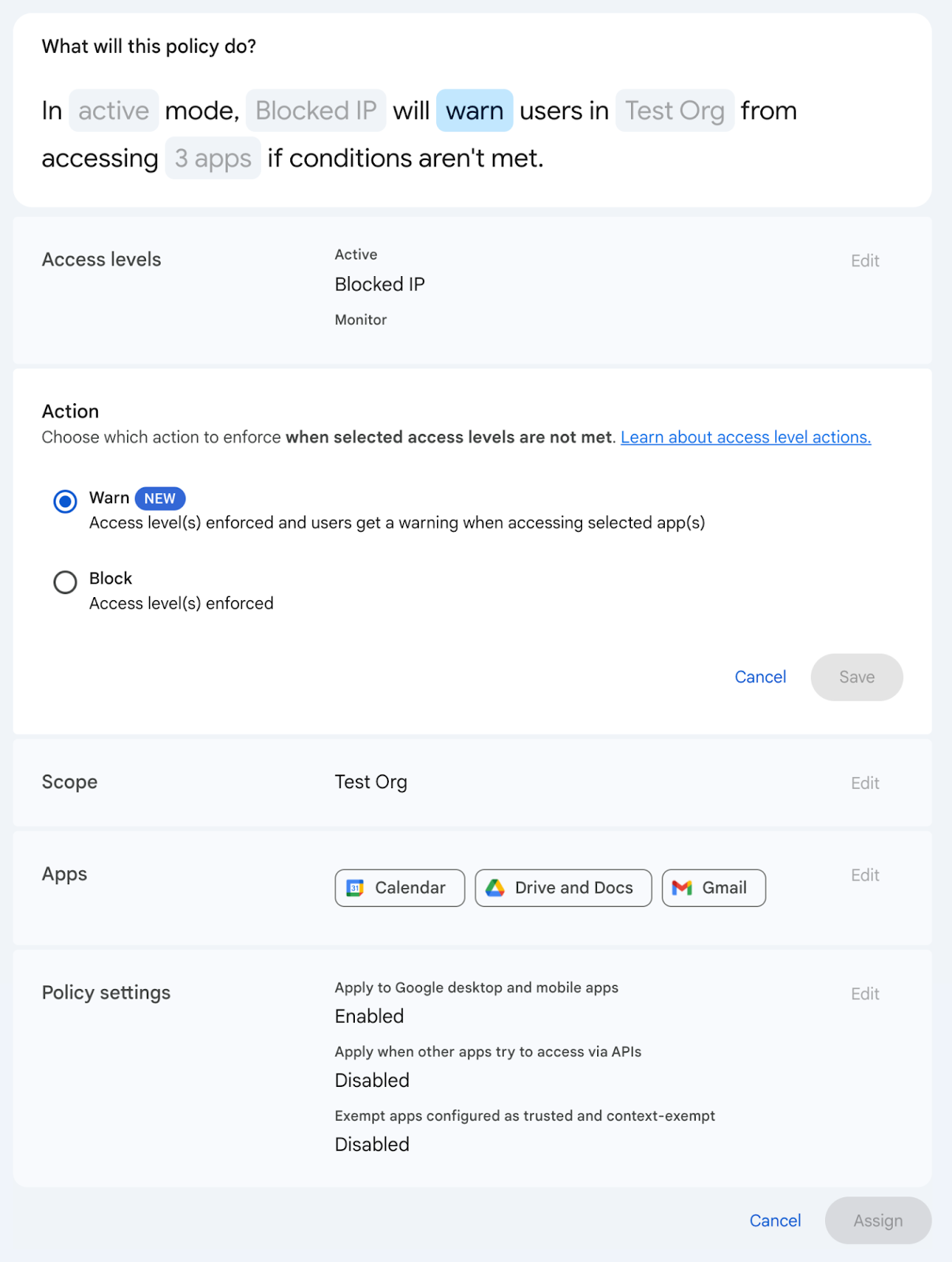Screen dimensions: 952x1262
Task: Click the '3 apps' summary chip
Action: click(x=213, y=158)
